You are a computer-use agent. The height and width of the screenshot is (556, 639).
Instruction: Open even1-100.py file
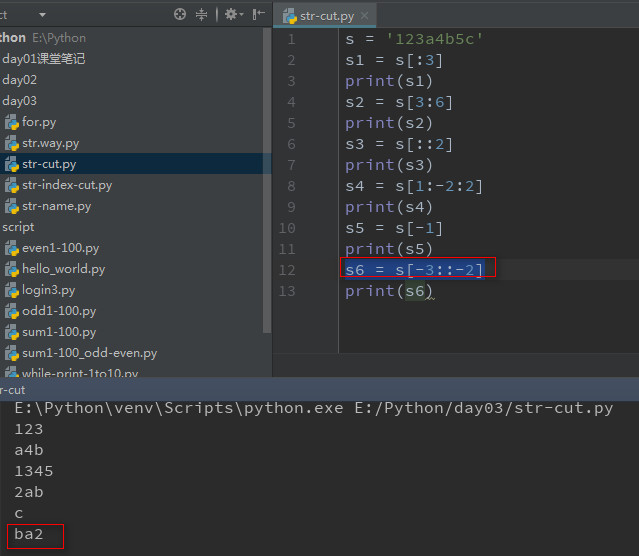click(x=61, y=248)
